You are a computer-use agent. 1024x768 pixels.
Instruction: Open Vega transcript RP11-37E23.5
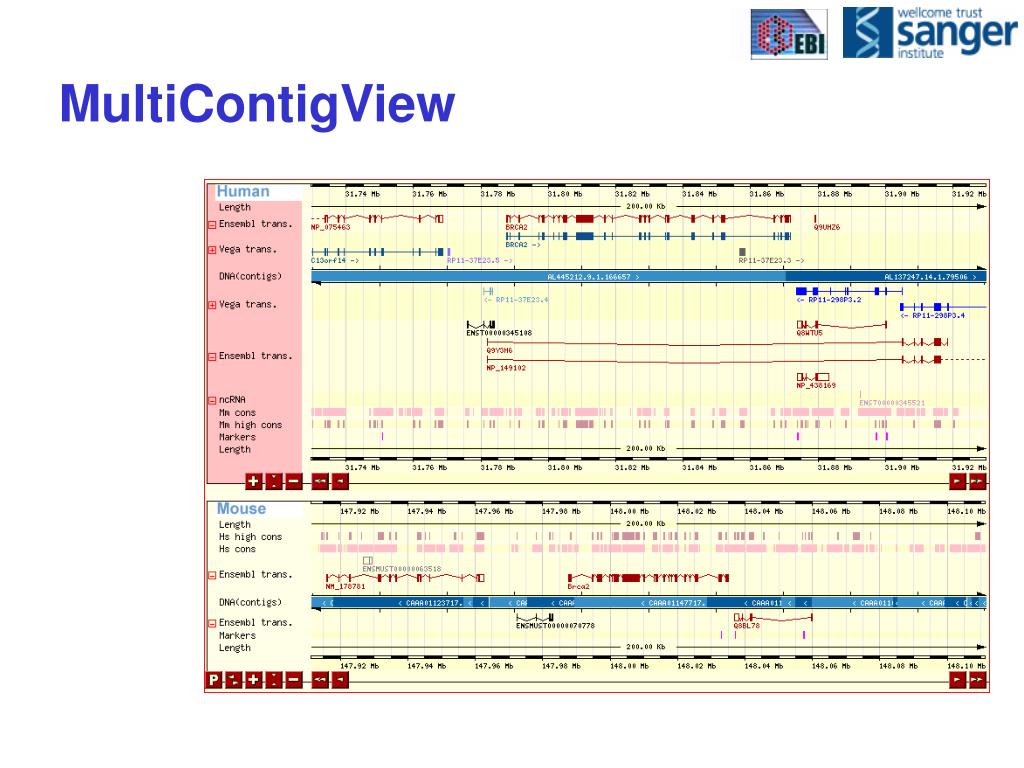coord(479,260)
